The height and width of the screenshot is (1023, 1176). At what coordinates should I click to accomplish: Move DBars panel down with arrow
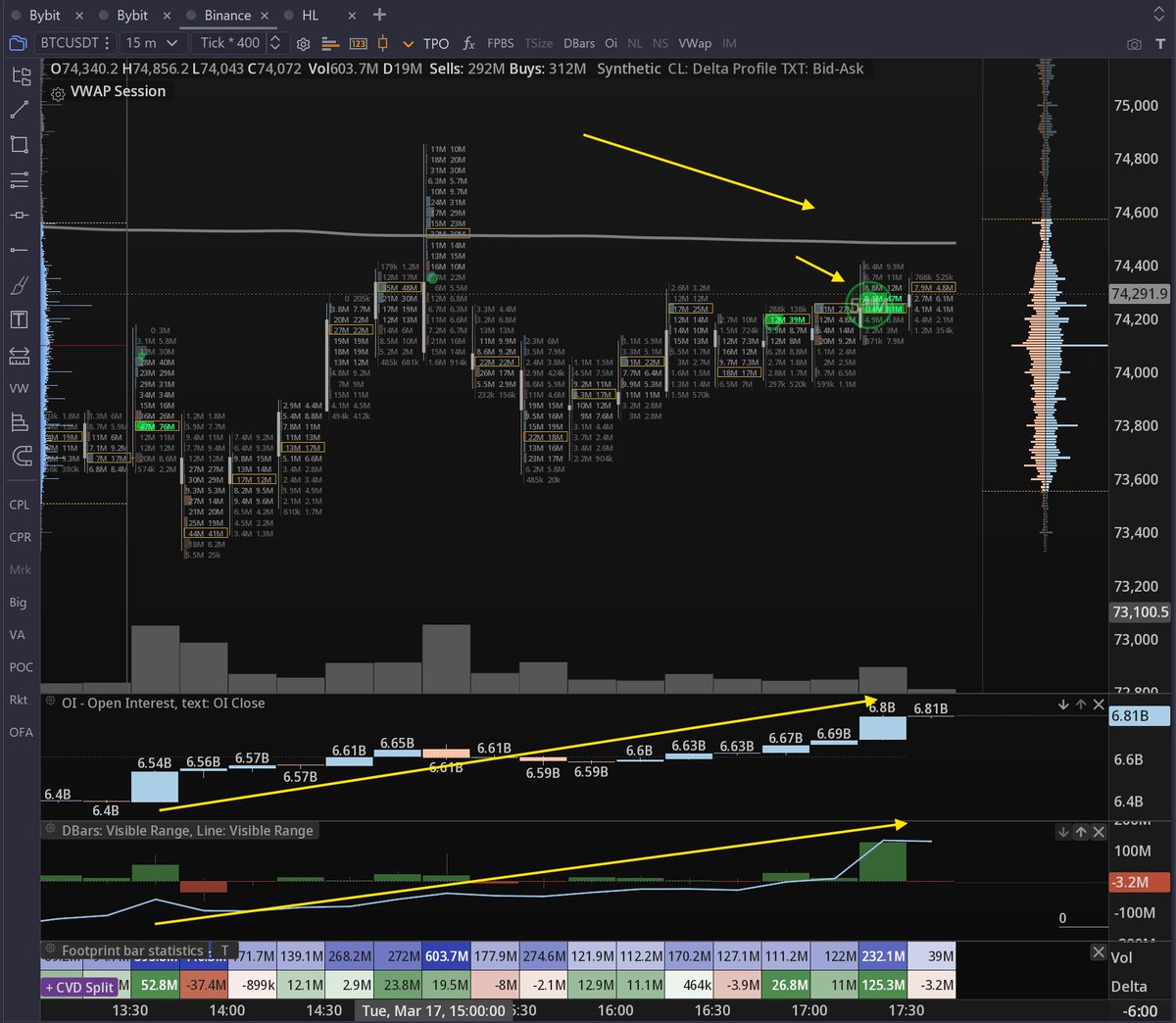click(x=1063, y=832)
